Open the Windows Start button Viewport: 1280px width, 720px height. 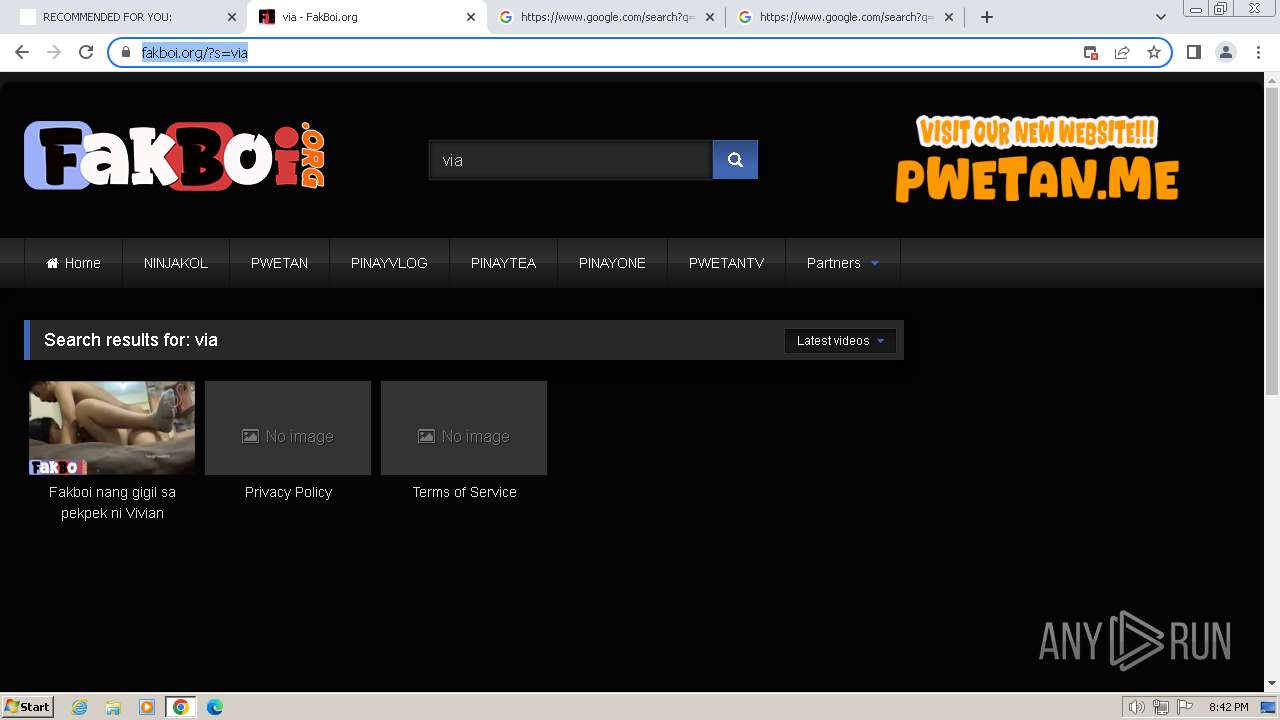[28, 707]
